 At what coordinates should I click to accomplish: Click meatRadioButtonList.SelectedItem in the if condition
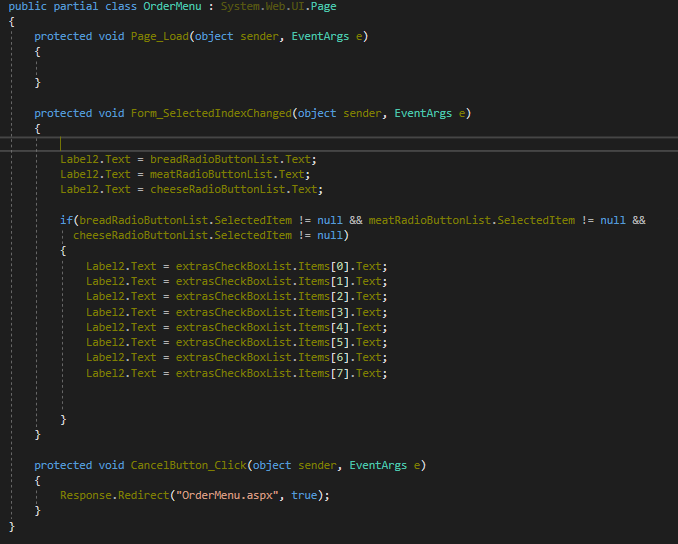(x=472, y=220)
